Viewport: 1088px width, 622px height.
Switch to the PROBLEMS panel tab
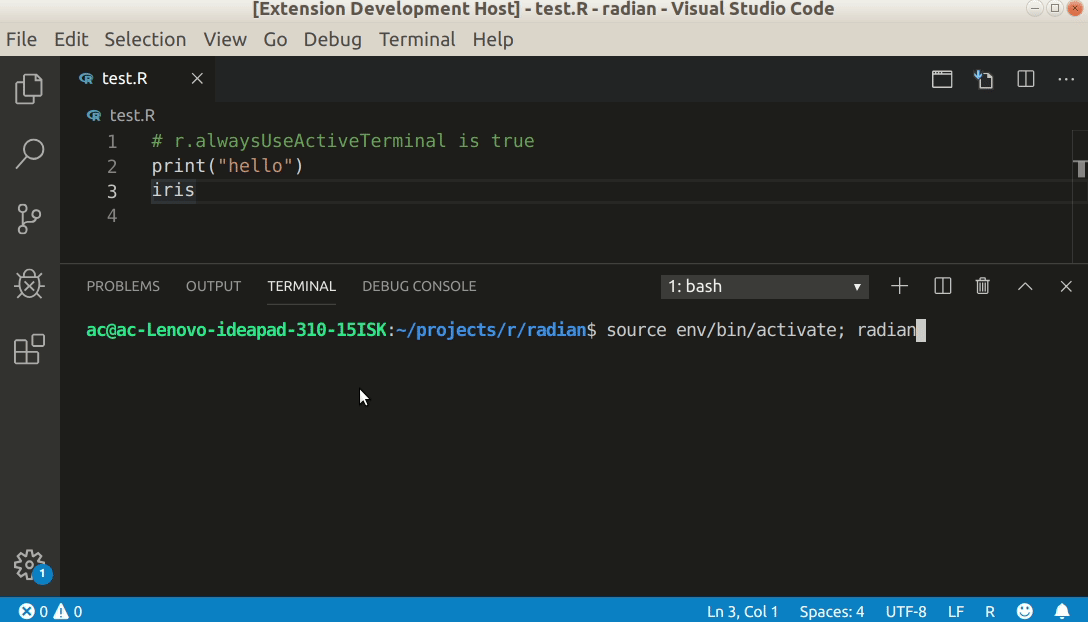coord(123,286)
